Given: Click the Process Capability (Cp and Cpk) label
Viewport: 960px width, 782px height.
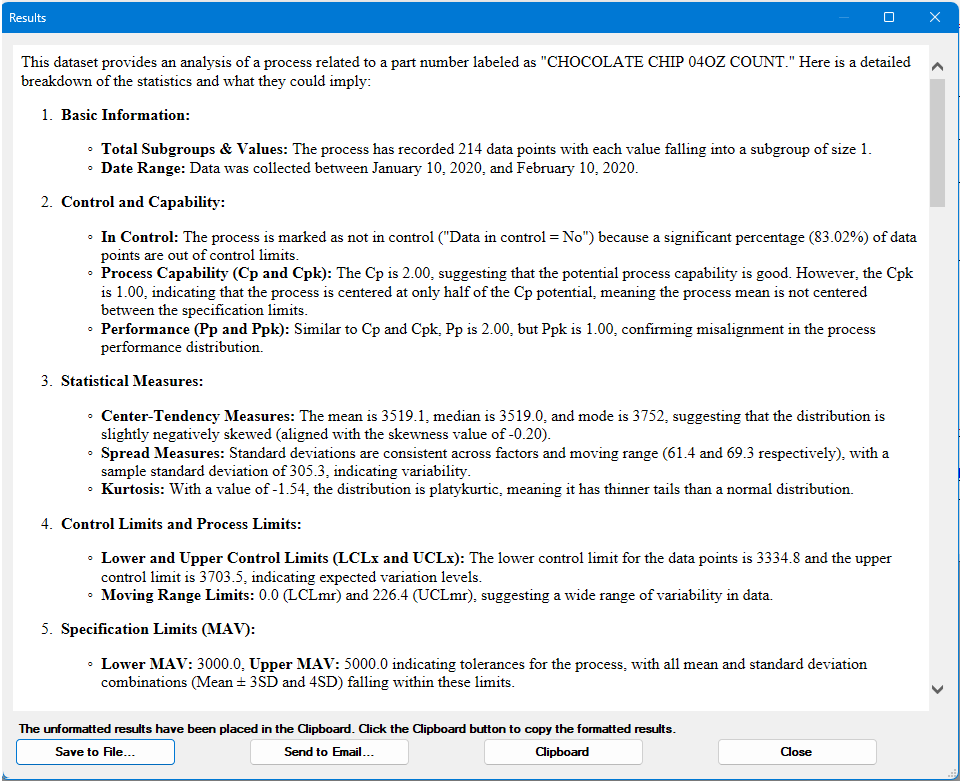Looking at the screenshot, I should (217, 273).
